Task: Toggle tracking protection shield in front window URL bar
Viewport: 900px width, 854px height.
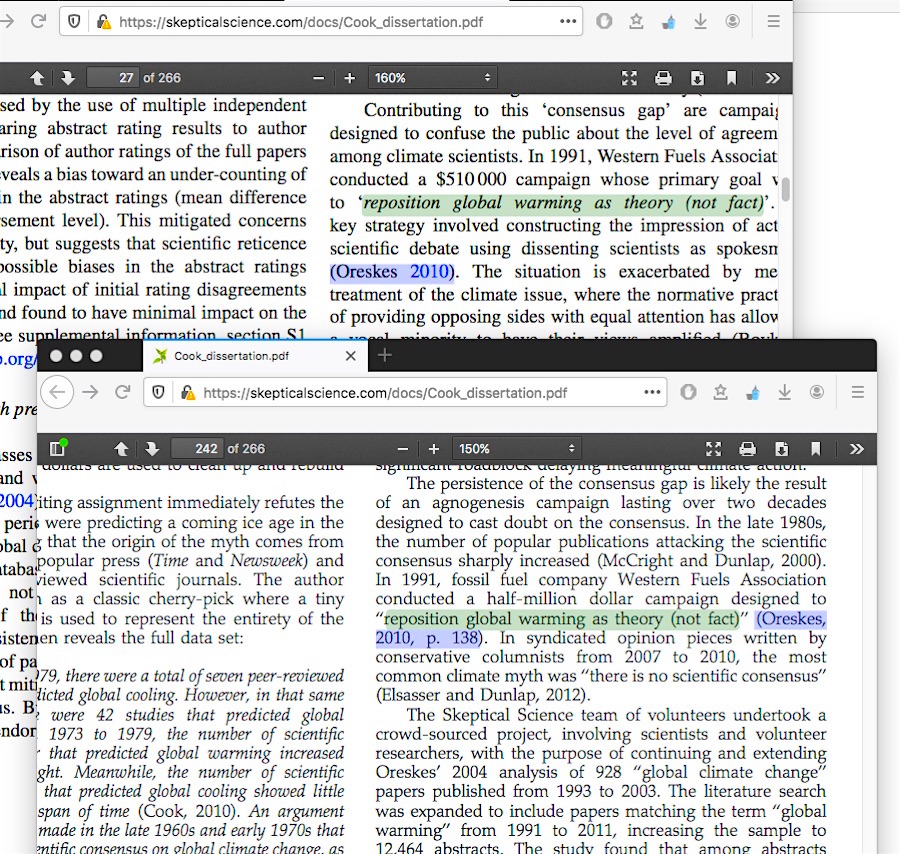Action: tap(159, 393)
